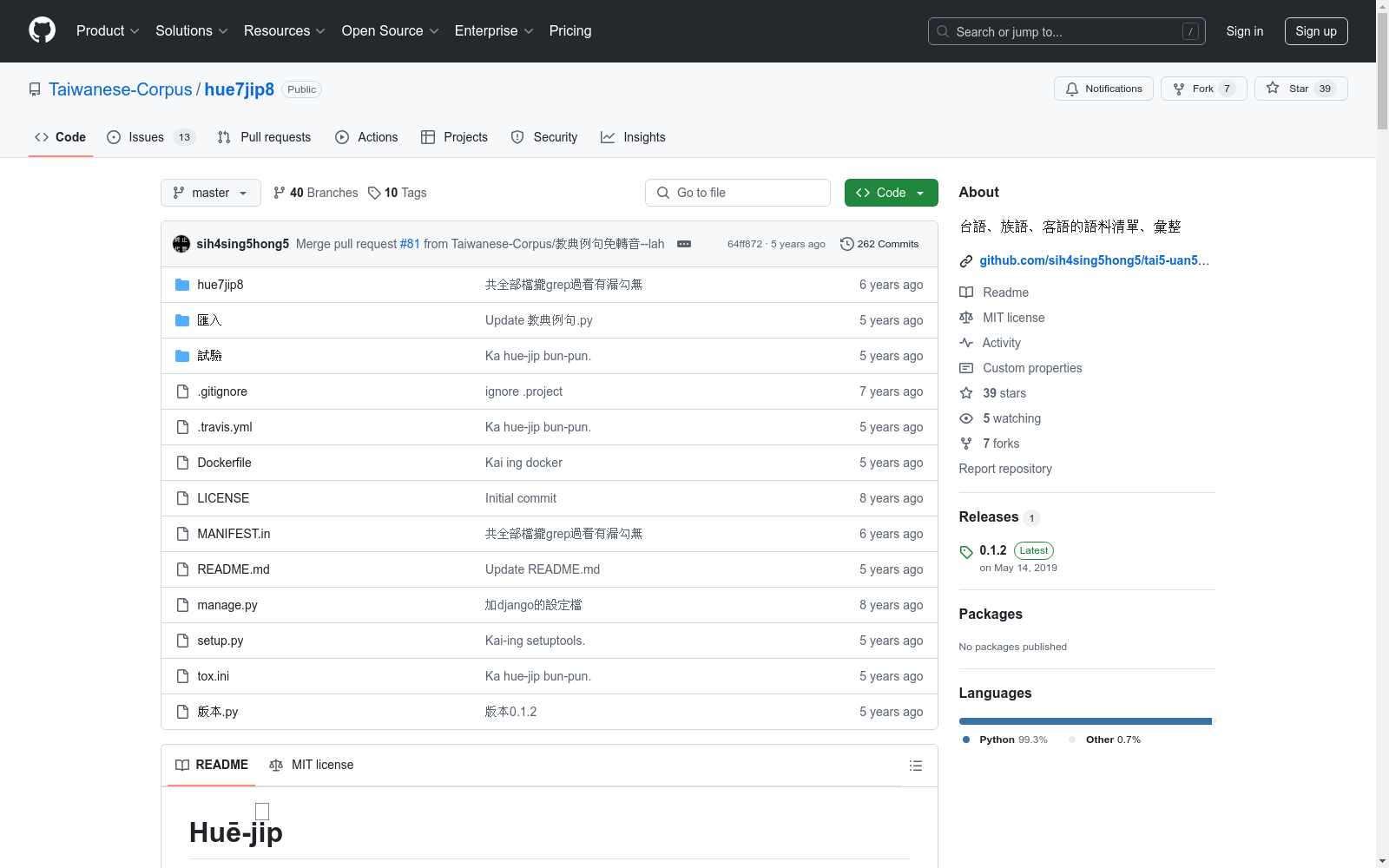Expand the Resources menu
Image resolution: width=1389 pixels, height=868 pixels.
[x=285, y=30]
